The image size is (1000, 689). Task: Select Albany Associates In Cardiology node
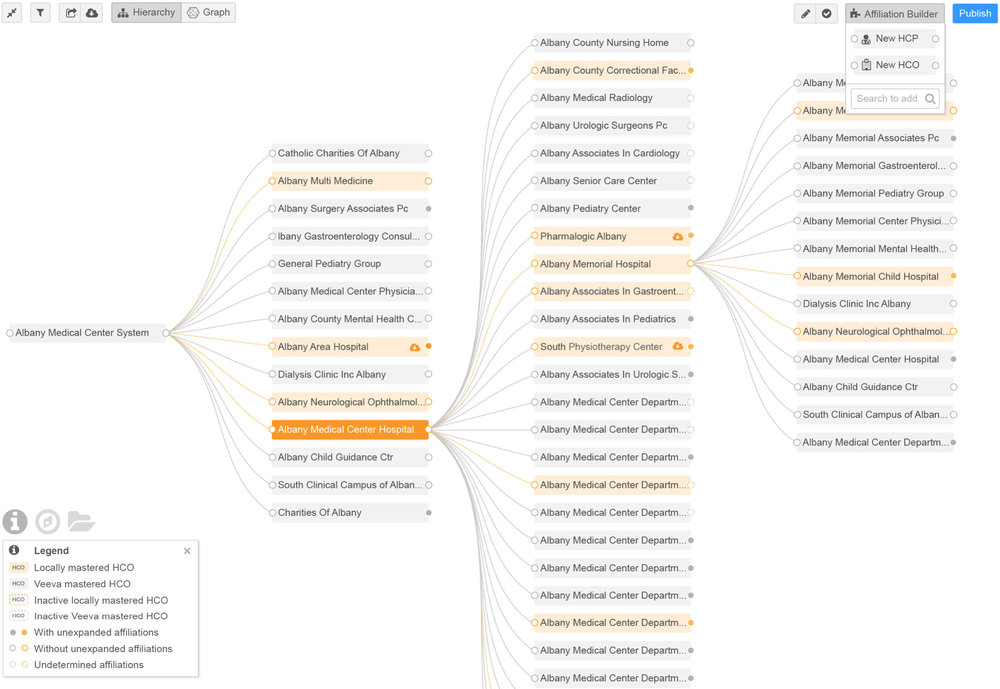[613, 154]
